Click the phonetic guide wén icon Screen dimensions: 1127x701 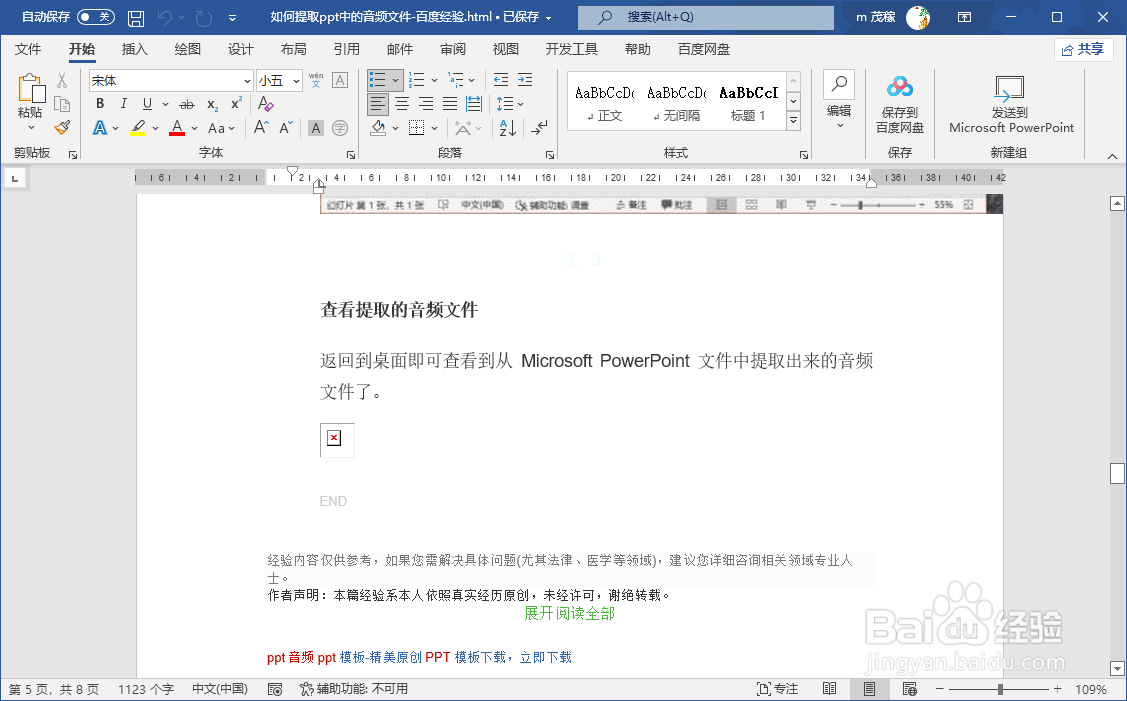click(316, 80)
